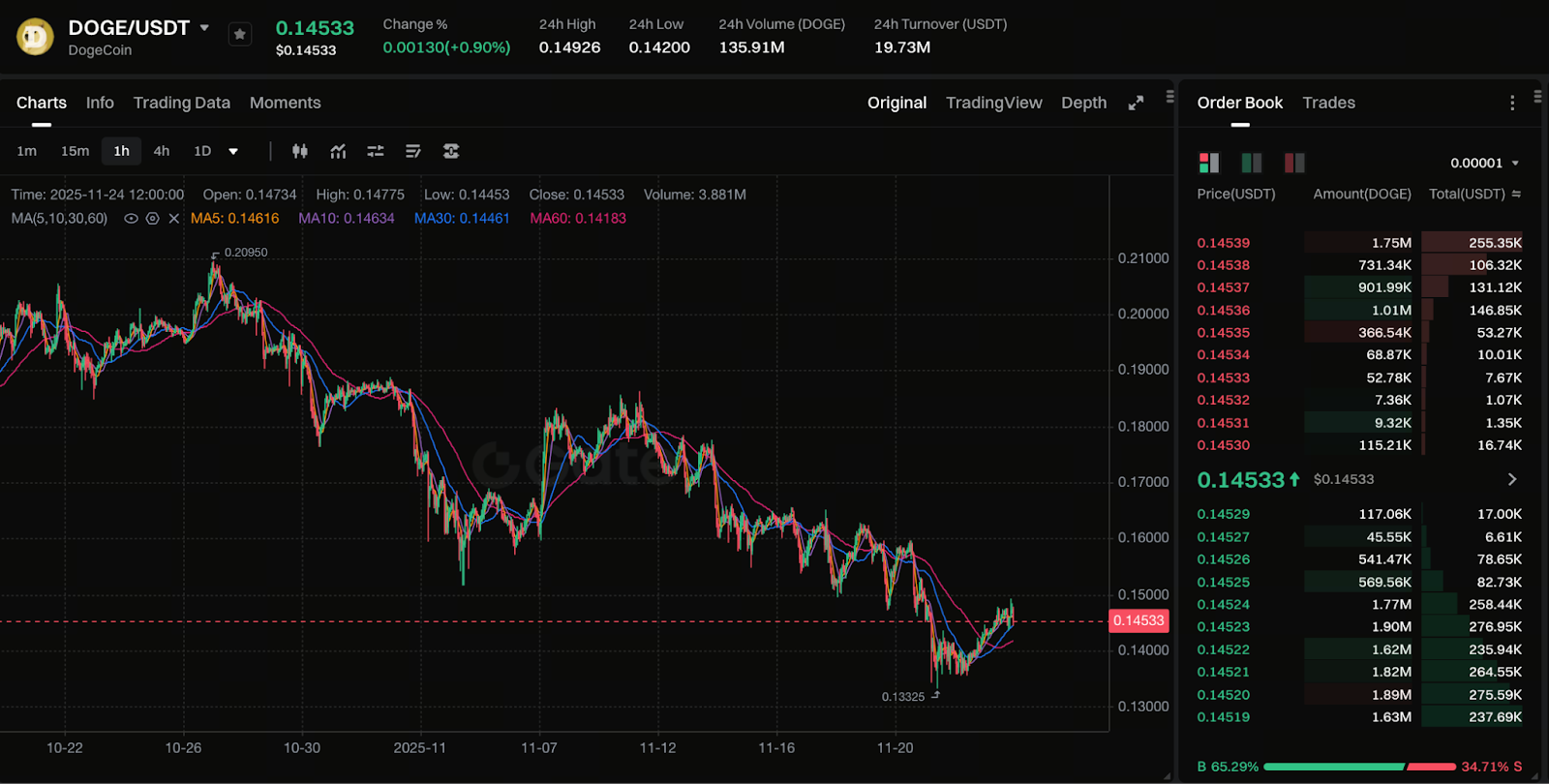Viewport: 1549px width, 784px height.
Task: Open chart settings sliders icon
Action: (x=376, y=151)
